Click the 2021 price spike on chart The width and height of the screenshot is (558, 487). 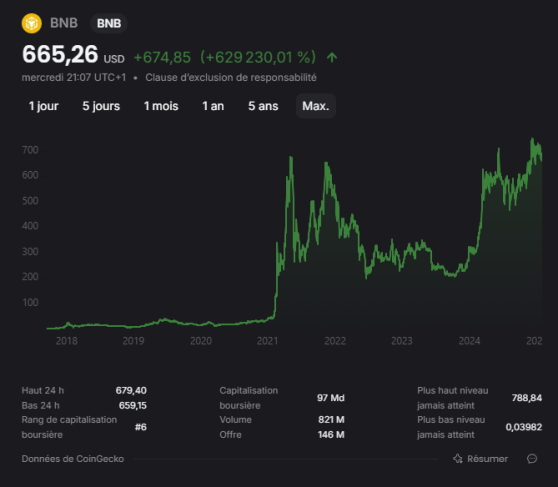[x=291, y=158]
